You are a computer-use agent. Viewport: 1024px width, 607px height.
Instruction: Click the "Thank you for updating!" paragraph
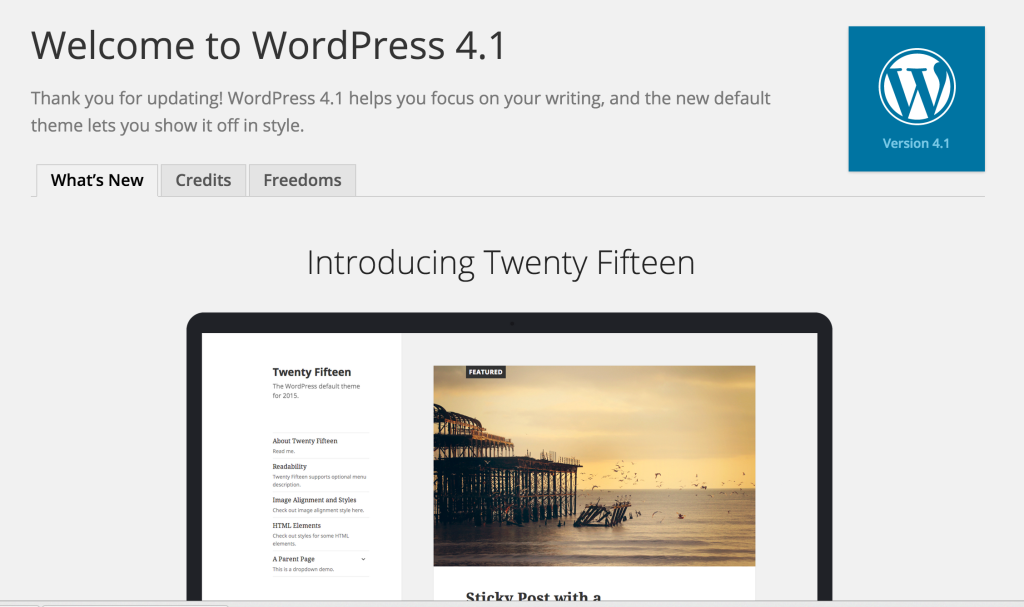coord(400,112)
